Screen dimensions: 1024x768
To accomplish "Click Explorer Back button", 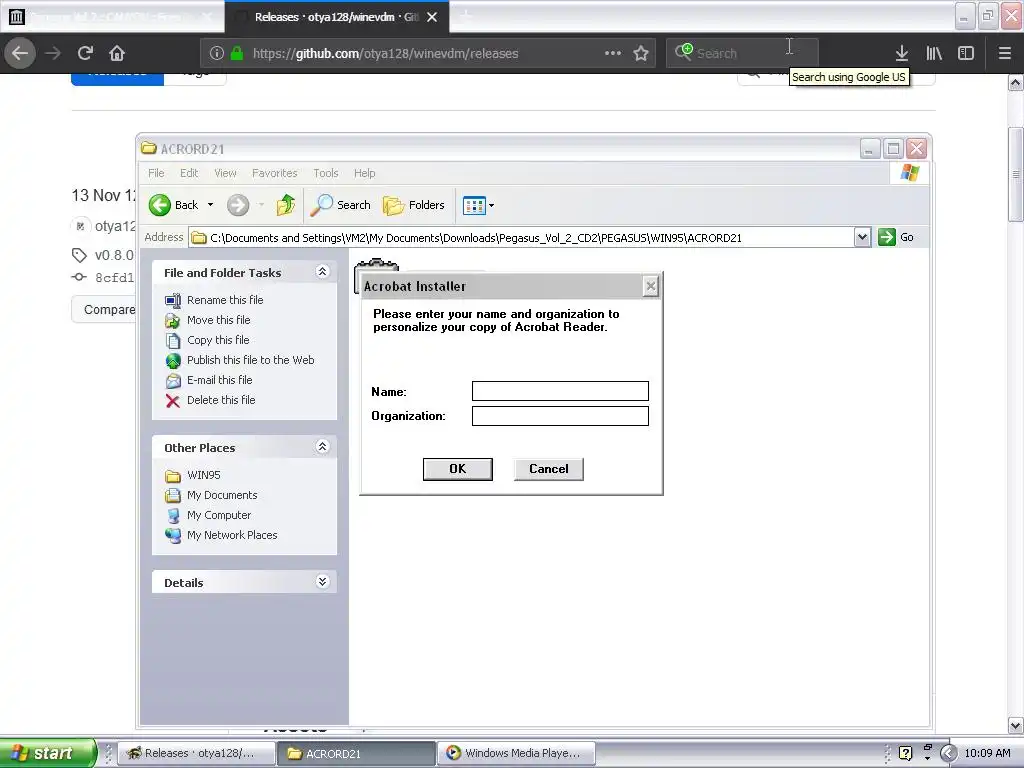I will coord(173,205).
